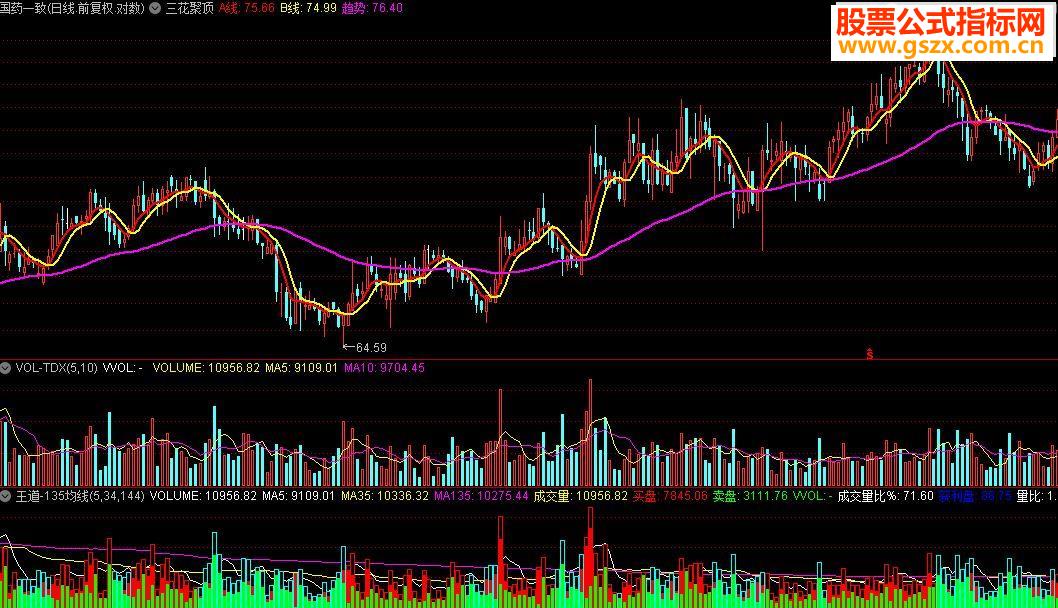1058x608 pixels.
Task: Click the 量比 value at the row end
Action: [1037, 496]
